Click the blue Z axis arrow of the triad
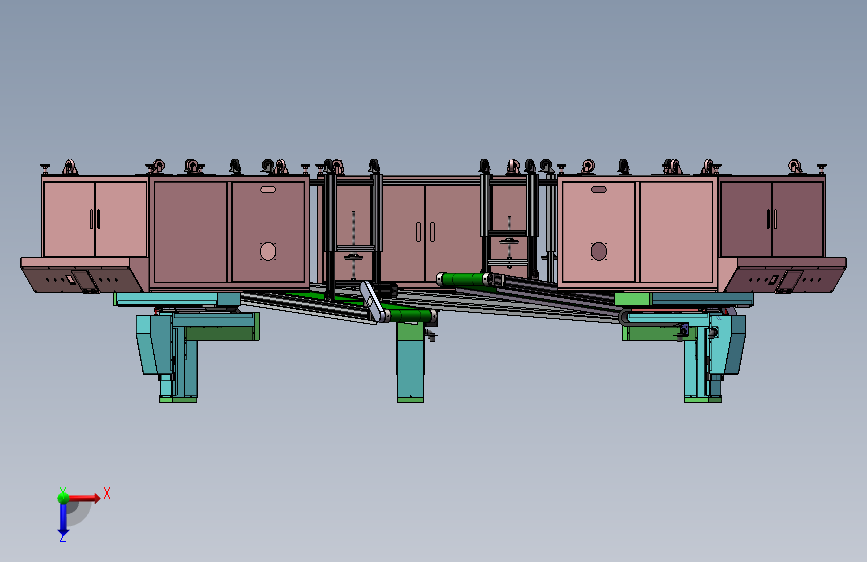 coord(63,519)
